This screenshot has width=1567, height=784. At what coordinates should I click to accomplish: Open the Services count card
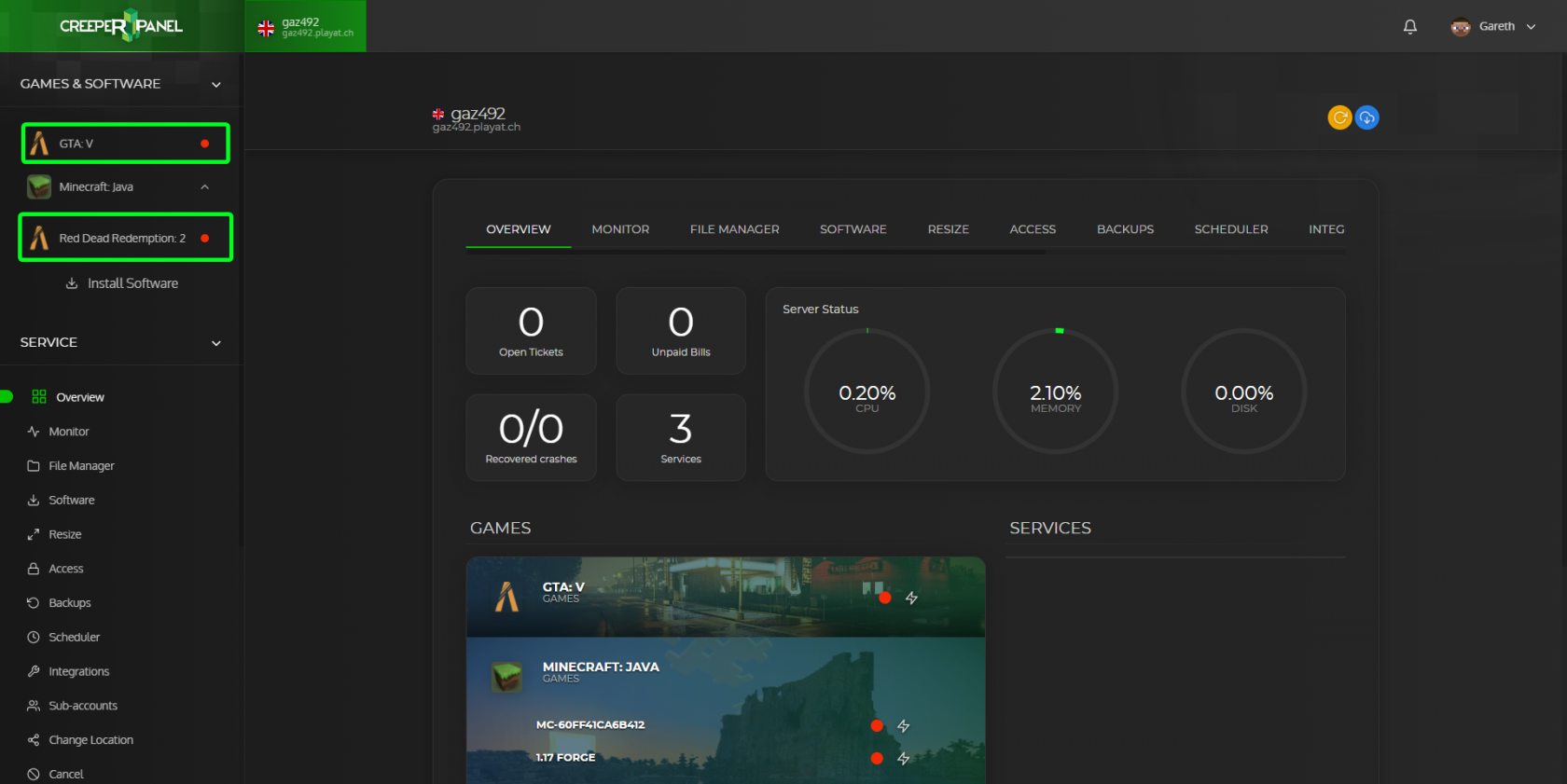[681, 437]
